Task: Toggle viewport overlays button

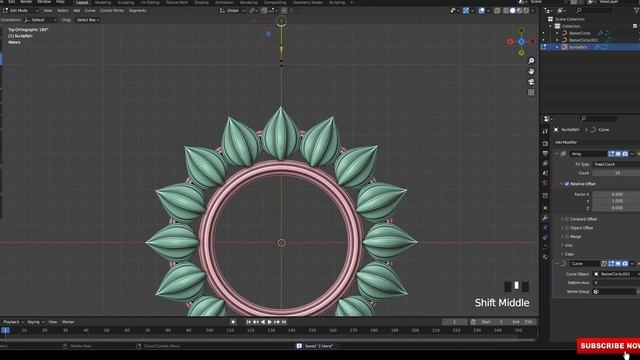Action: tap(482, 11)
